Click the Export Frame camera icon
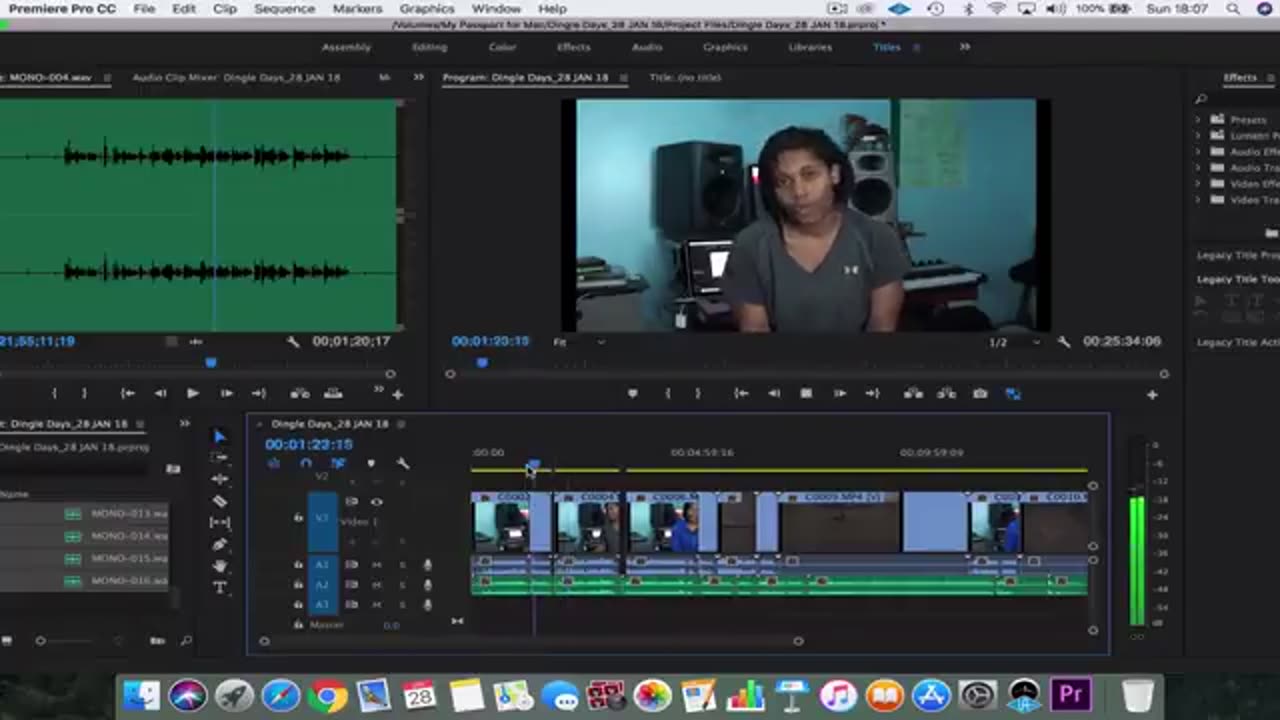This screenshot has width=1280, height=720. (980, 394)
